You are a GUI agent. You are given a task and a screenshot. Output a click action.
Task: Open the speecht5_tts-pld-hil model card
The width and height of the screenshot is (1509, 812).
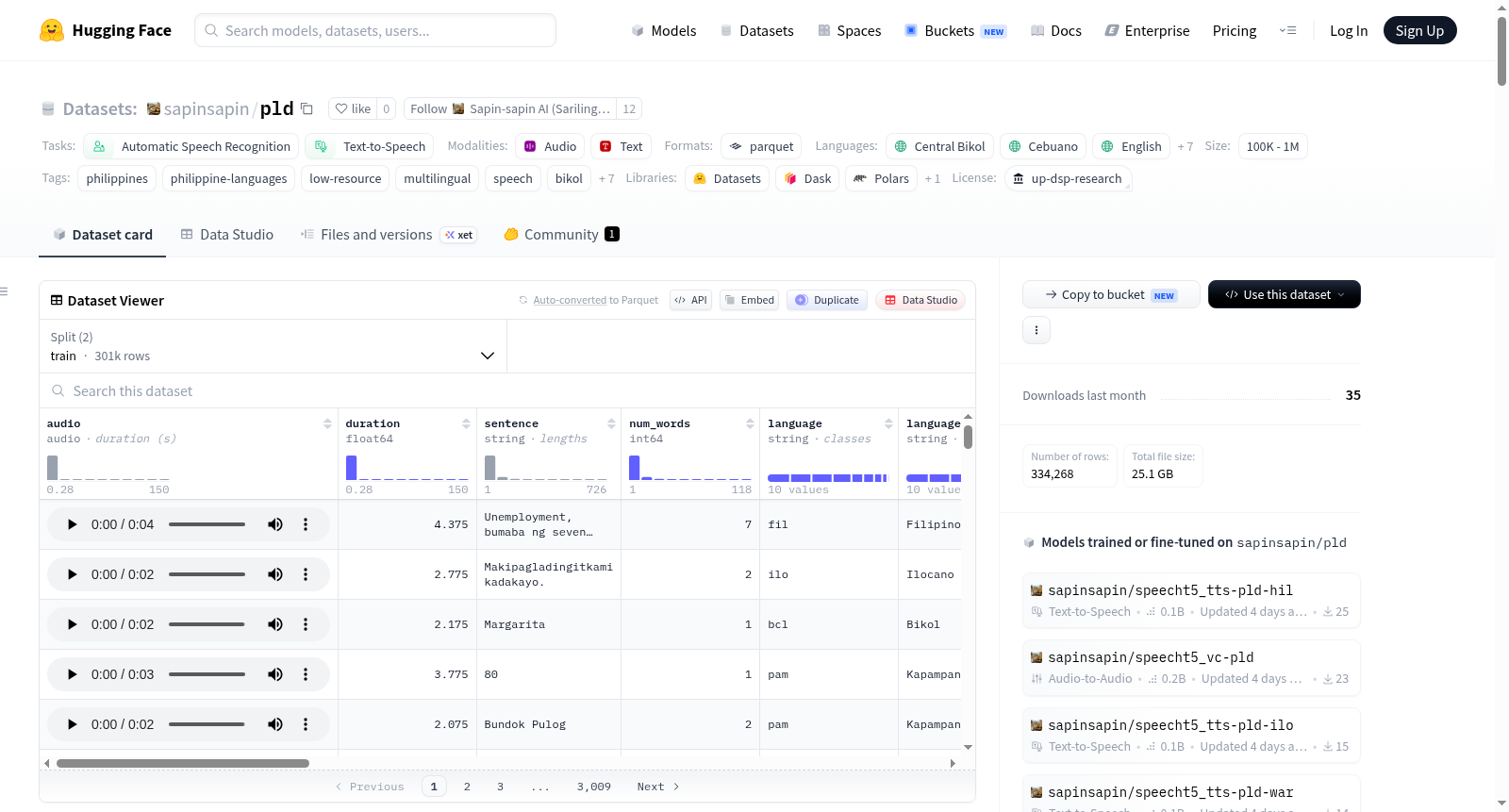[x=1191, y=600]
